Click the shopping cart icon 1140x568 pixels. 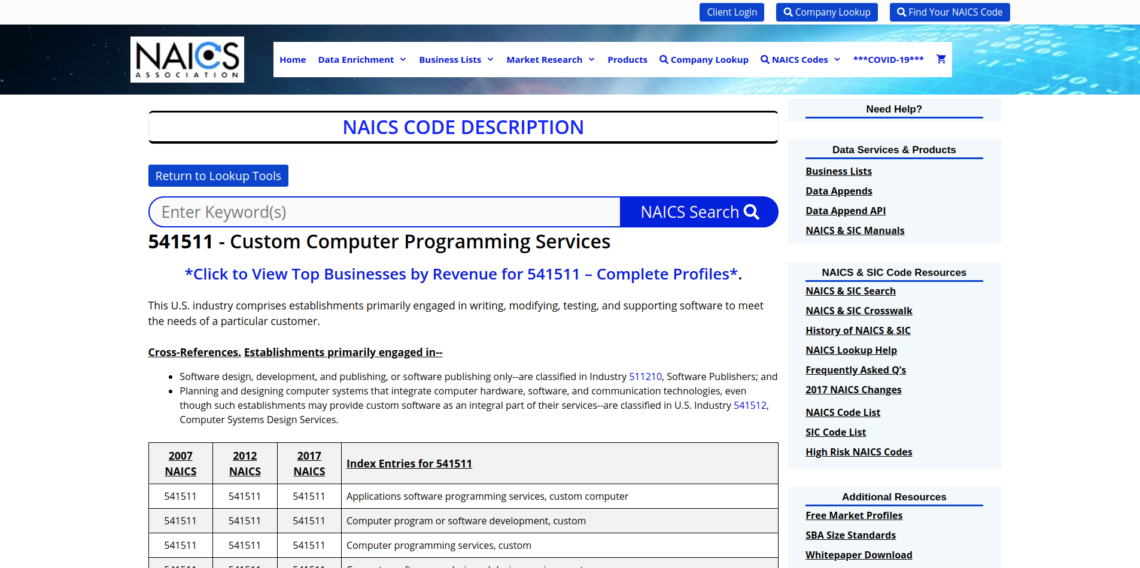(x=940, y=59)
